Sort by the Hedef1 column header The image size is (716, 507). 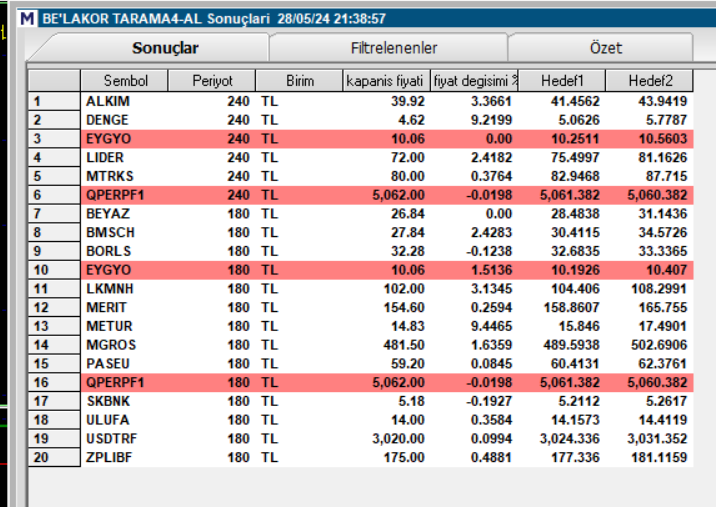562,81
